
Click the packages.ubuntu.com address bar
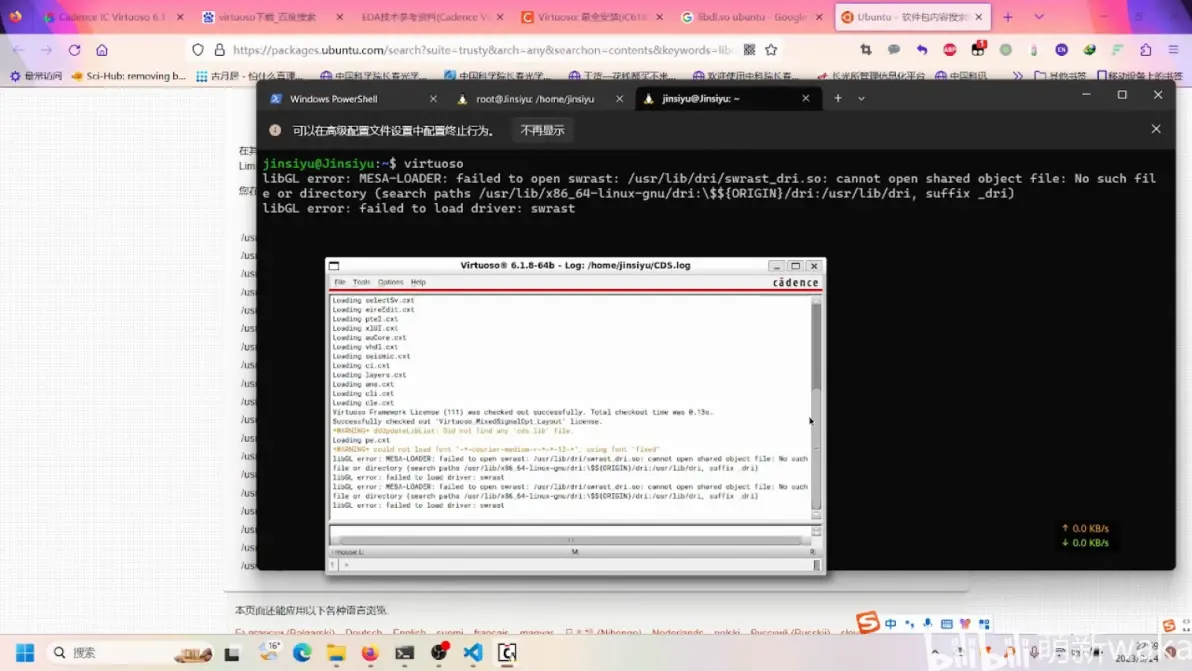point(483,50)
